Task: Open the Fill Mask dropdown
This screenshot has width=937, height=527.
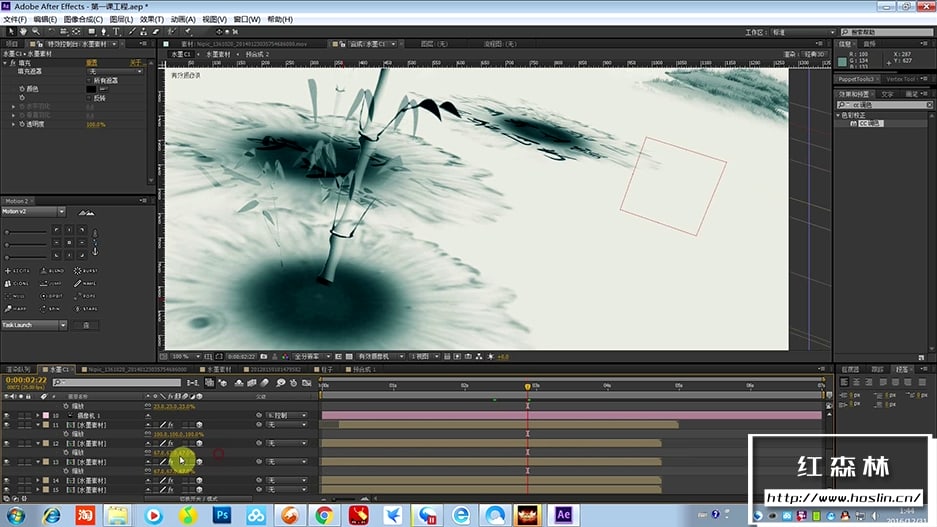Action: click(x=116, y=72)
